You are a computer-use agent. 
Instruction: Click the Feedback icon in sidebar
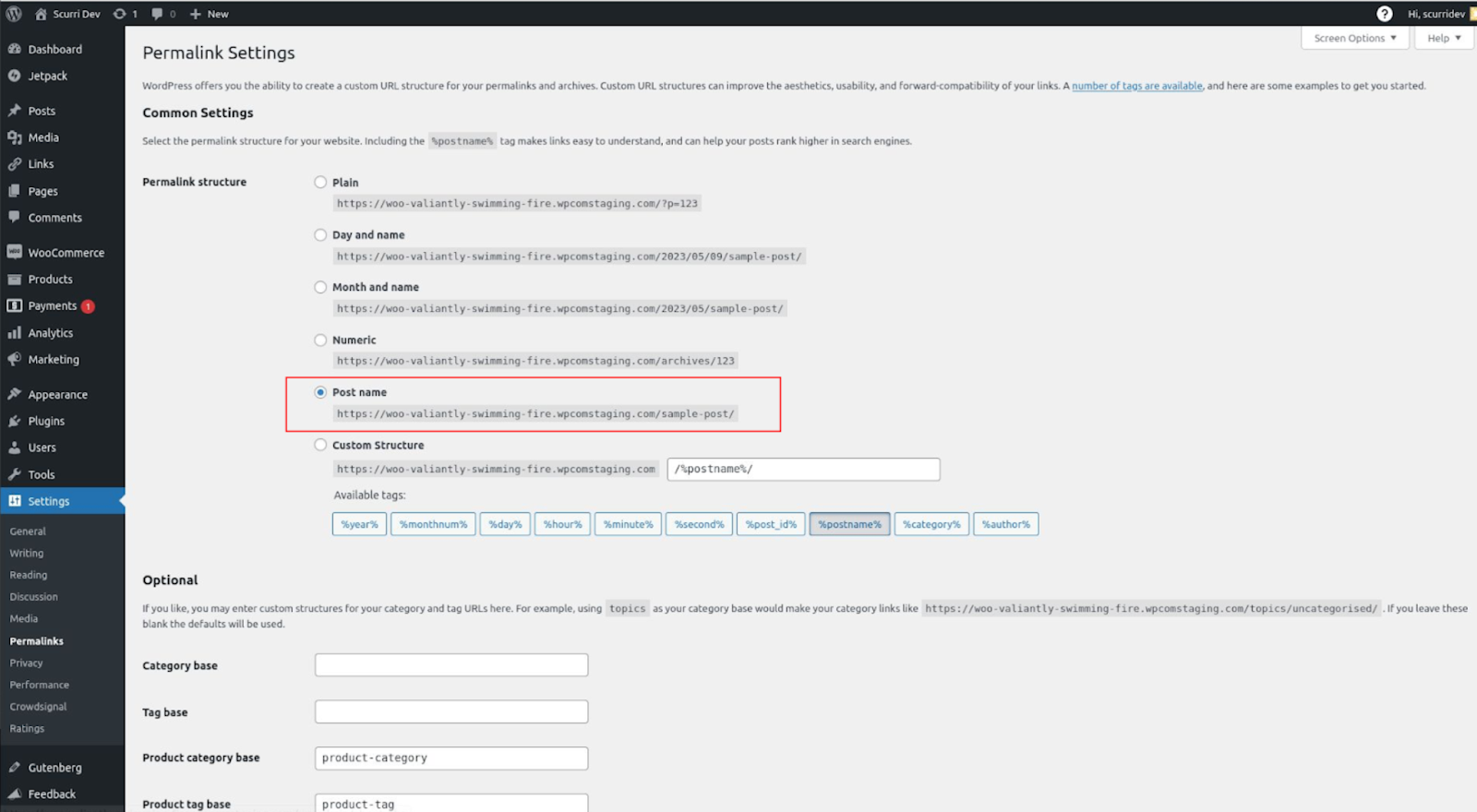point(15,794)
